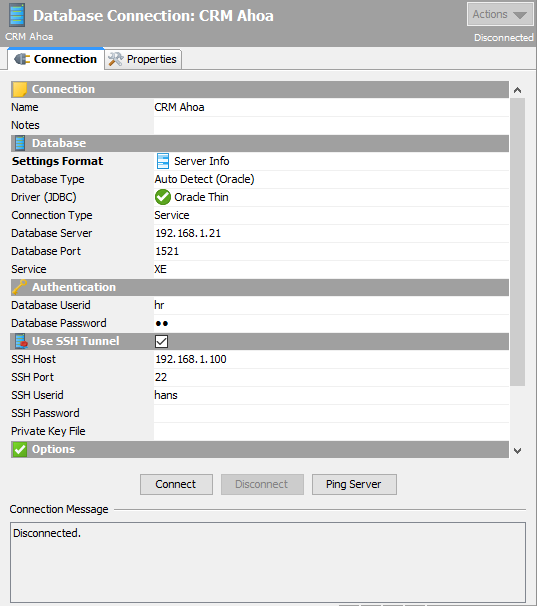Screen dimensions: 537x606
Task: Open the Actions dropdown menu
Action: (x=500, y=14)
